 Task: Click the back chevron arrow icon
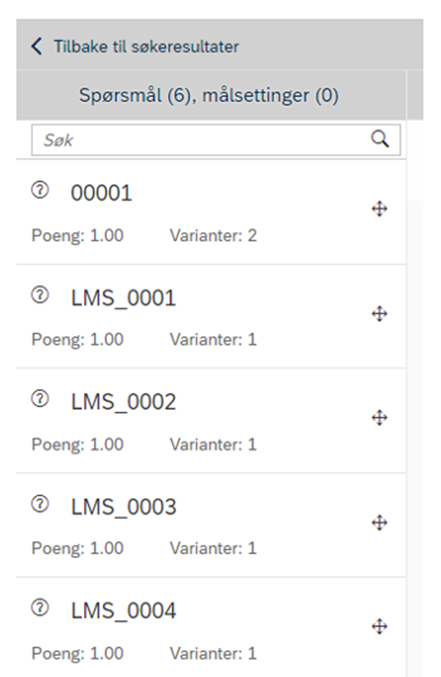pos(37,46)
